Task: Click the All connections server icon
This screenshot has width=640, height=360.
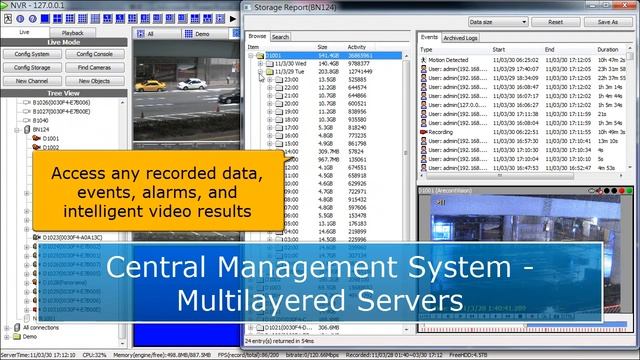Action: [x=17, y=328]
